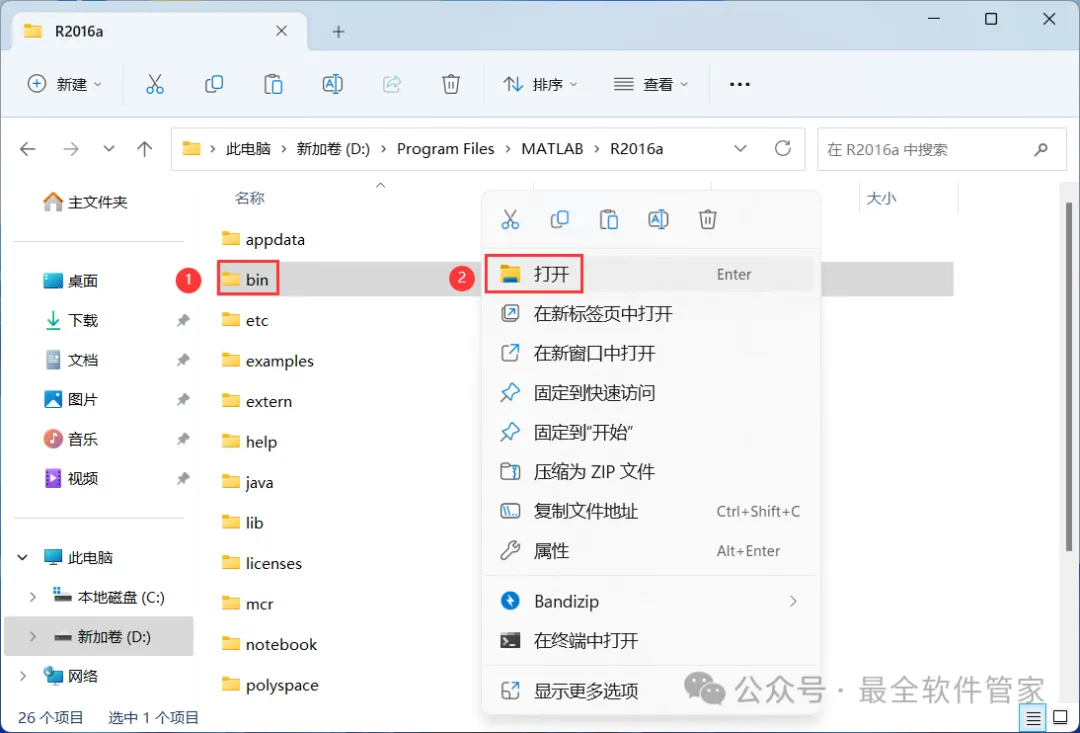Click the Delete icon in the context menu

707,220
